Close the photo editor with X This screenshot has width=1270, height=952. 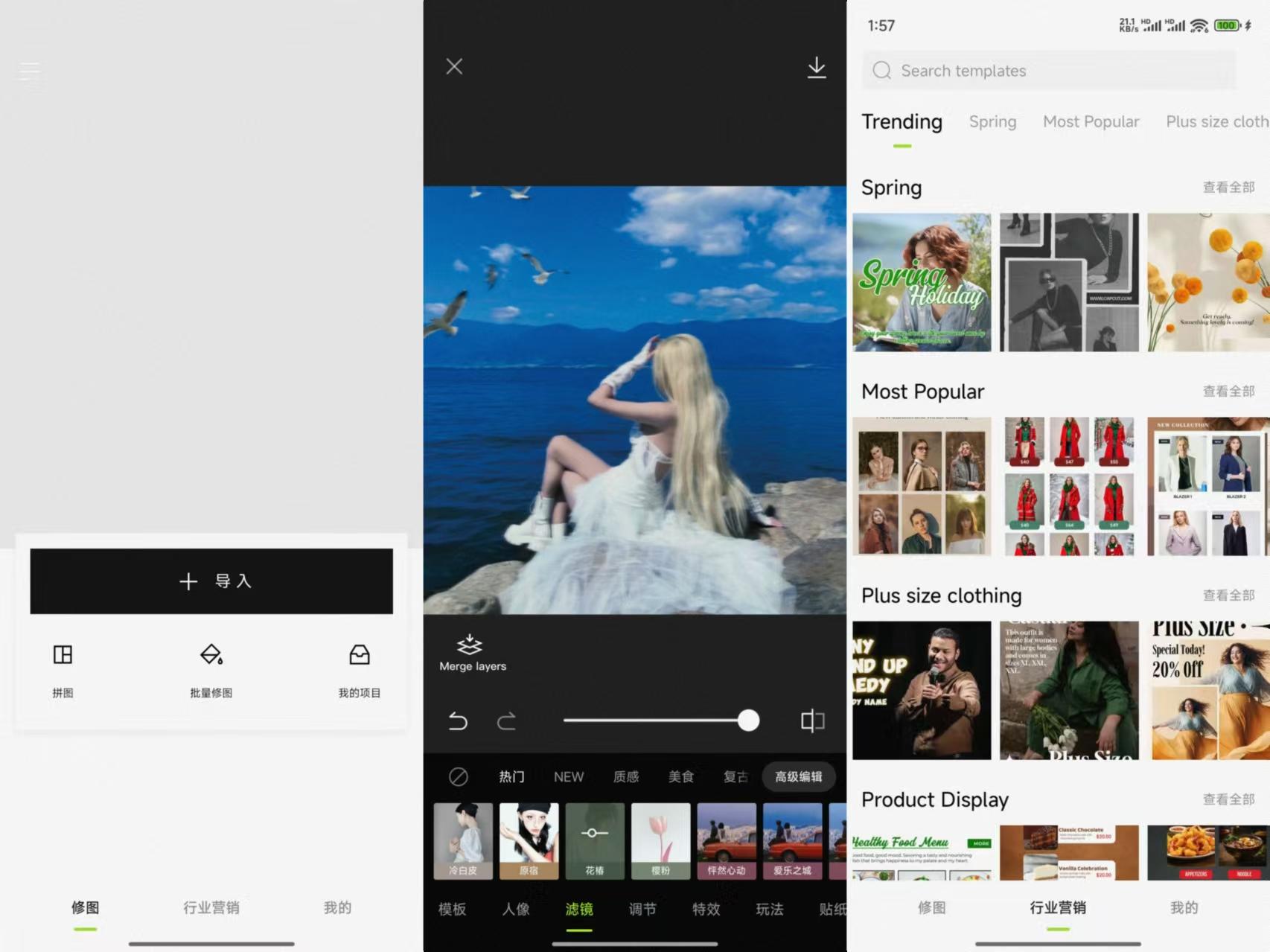(454, 67)
